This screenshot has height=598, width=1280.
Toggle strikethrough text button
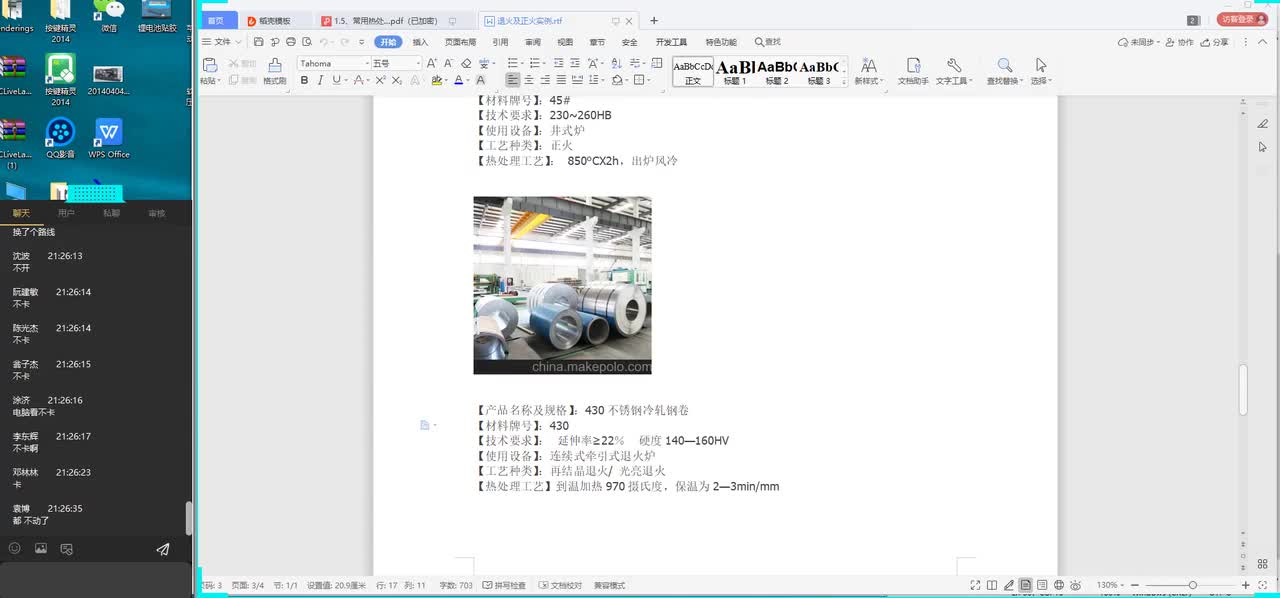click(x=358, y=80)
